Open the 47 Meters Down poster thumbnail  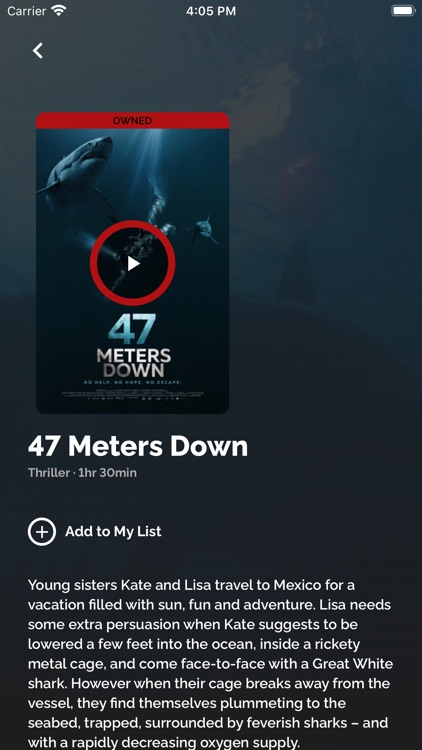133,263
